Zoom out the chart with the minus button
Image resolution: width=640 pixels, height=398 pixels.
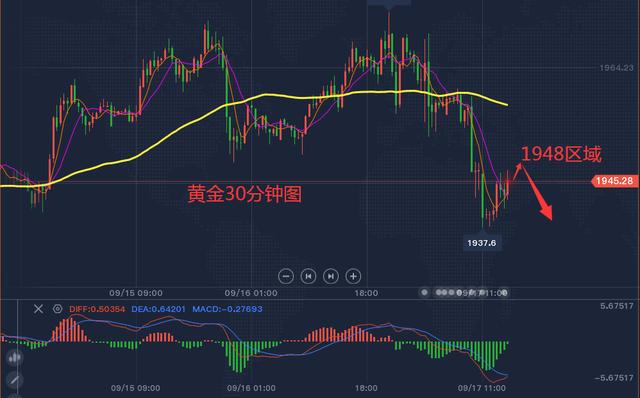pos(286,276)
